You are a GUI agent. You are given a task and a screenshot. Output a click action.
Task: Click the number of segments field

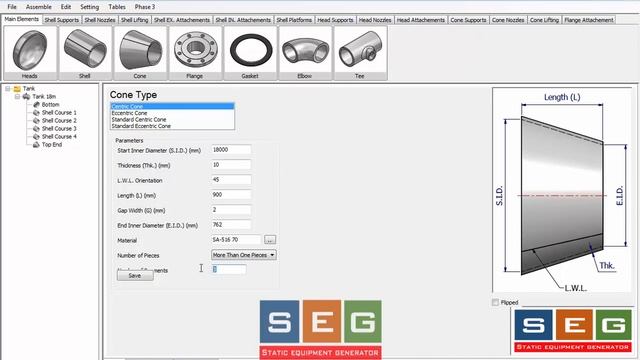point(229,269)
